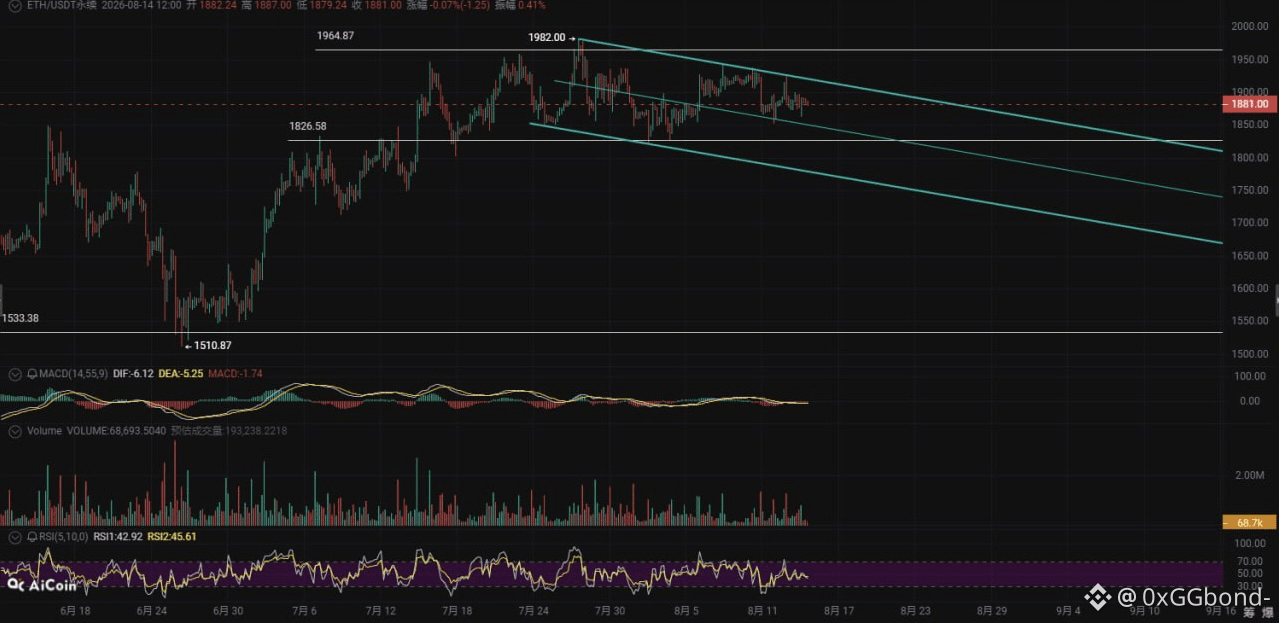
Task: Click the 70.00 RSI axis label
Action: point(1251,561)
